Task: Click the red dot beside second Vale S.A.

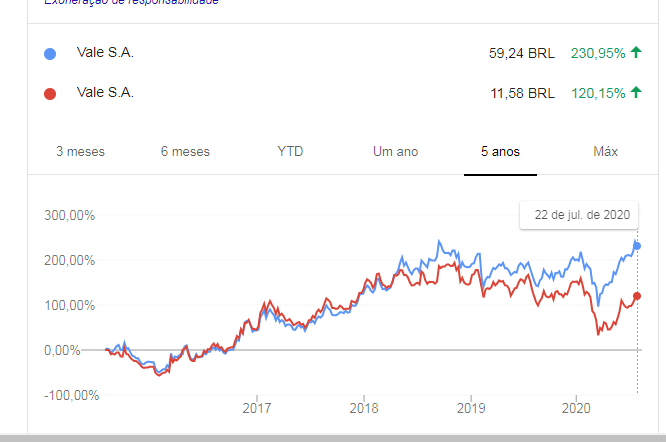Action: 50,94
